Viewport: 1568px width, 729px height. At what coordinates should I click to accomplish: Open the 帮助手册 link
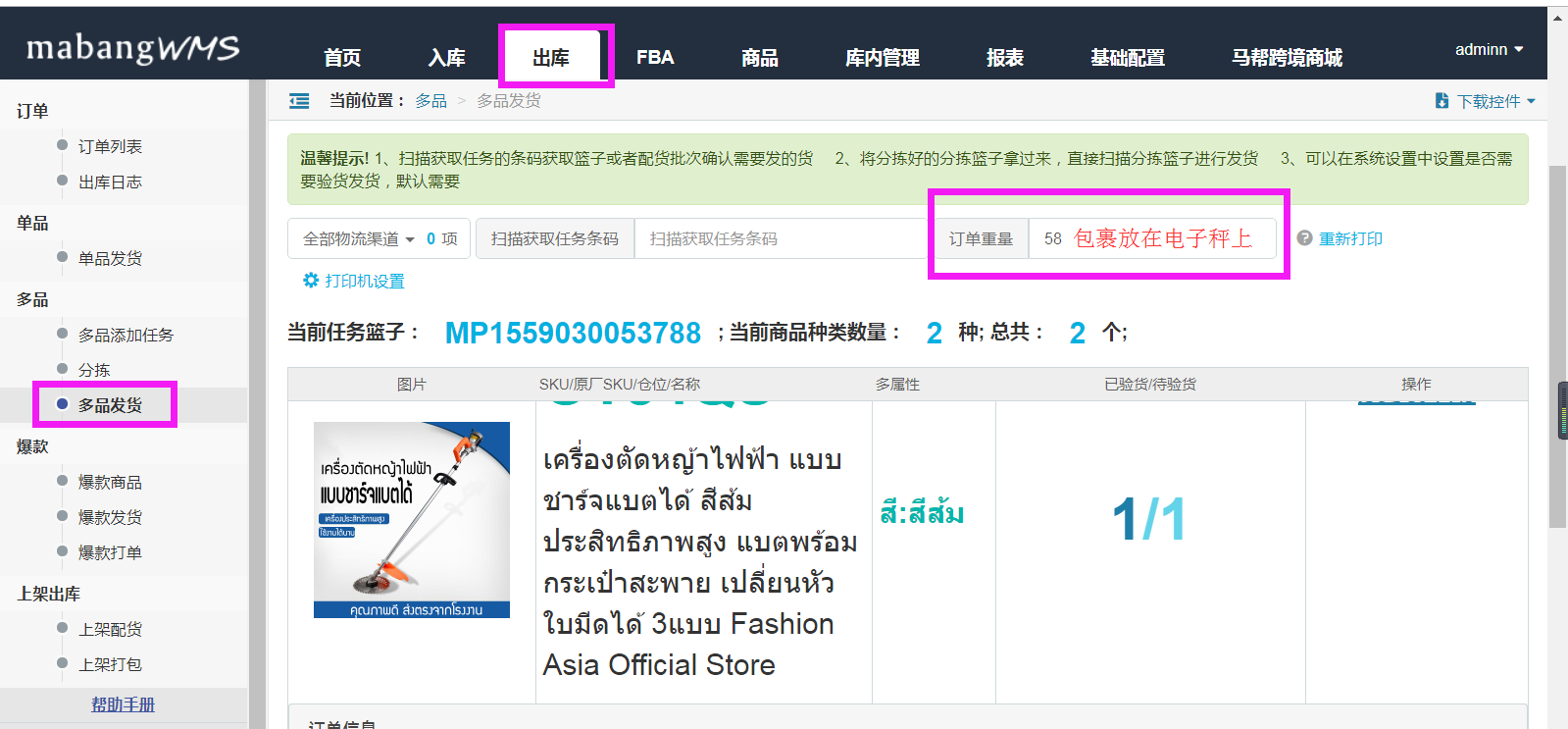pos(124,704)
